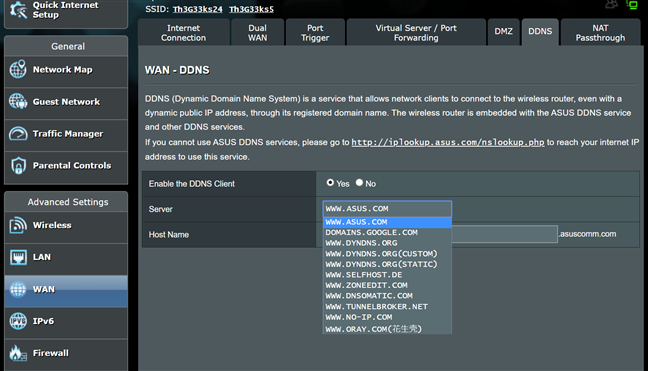Click the Guest Network icon
Viewport: 648px width, 371px height.
tap(18, 101)
